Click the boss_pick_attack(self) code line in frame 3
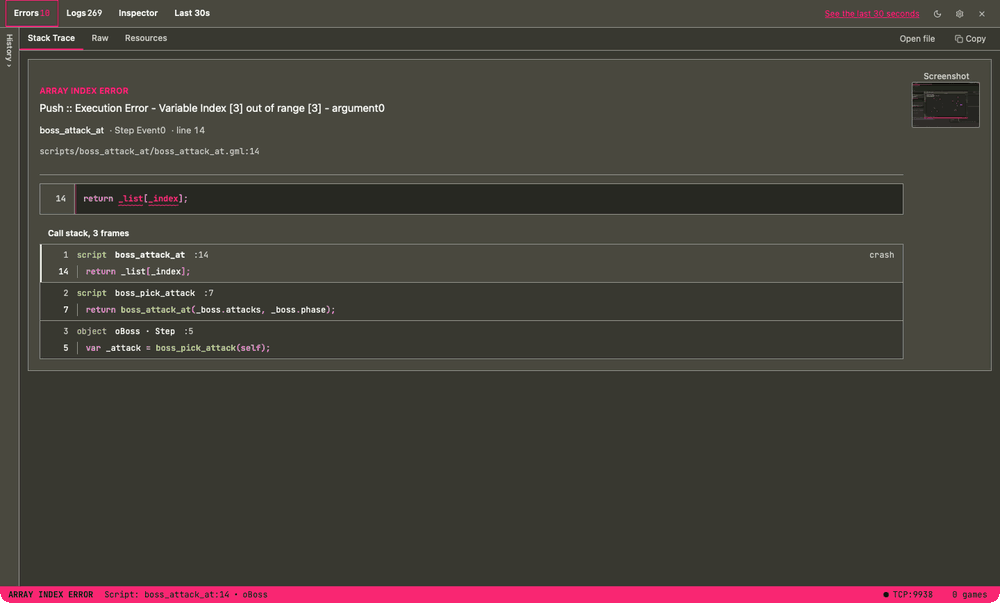Viewport: 1000px width, 603px height. (178, 348)
